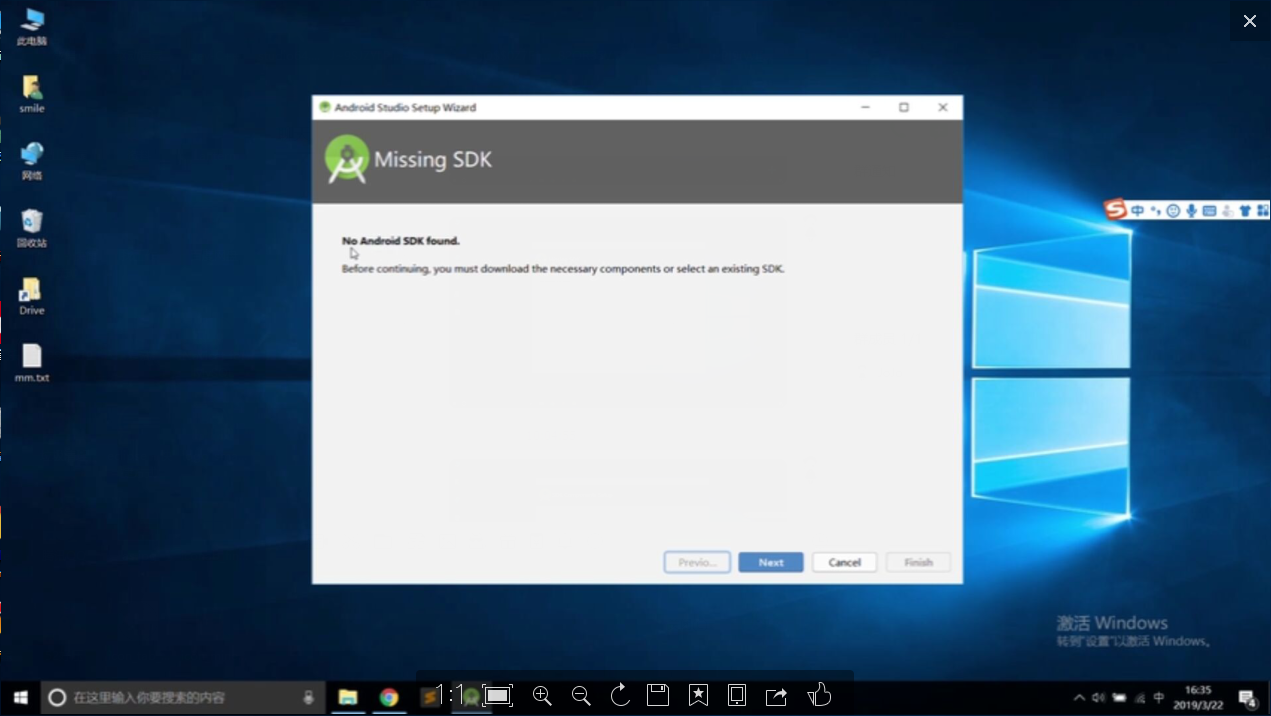Viewport: 1271px width, 716px height.
Task: Show hidden tray icons with the up chevron
Action: (x=1079, y=697)
